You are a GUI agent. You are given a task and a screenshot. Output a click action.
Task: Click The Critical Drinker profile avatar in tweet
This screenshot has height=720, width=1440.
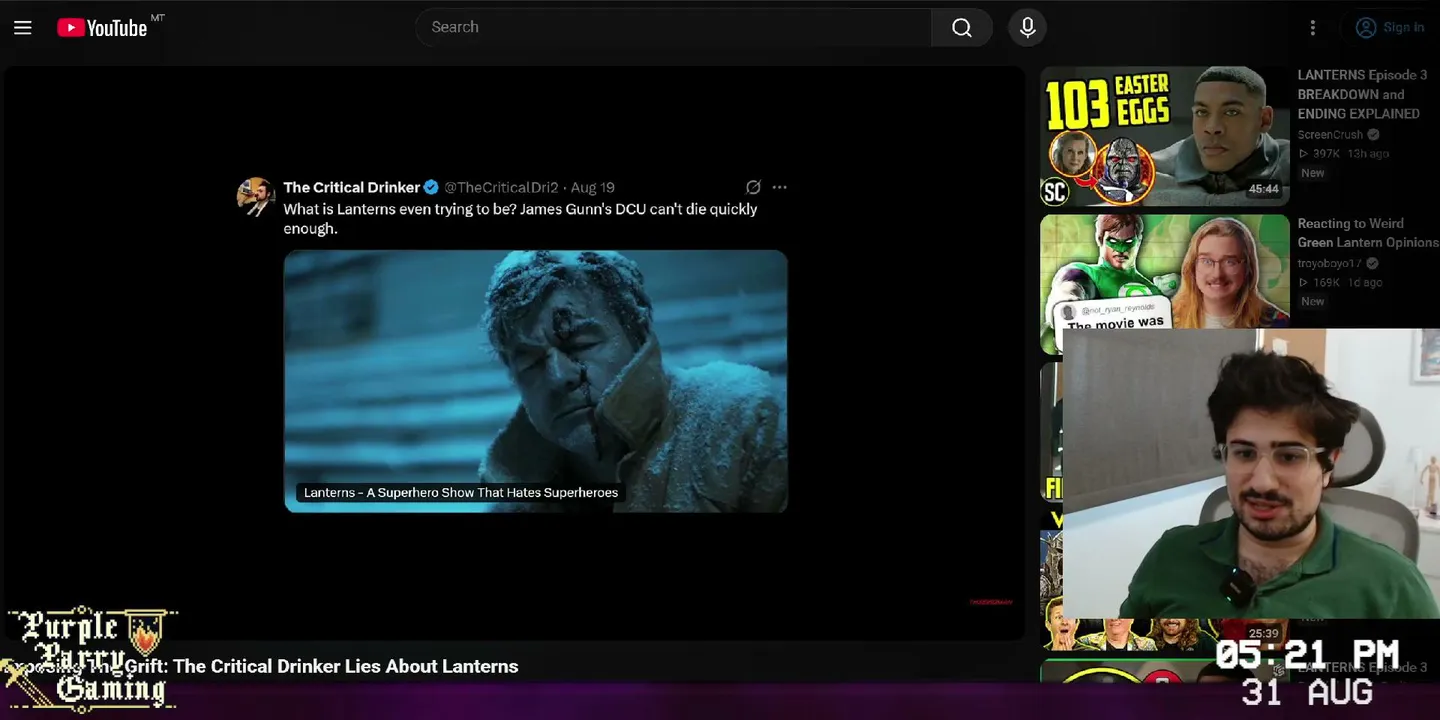255,197
